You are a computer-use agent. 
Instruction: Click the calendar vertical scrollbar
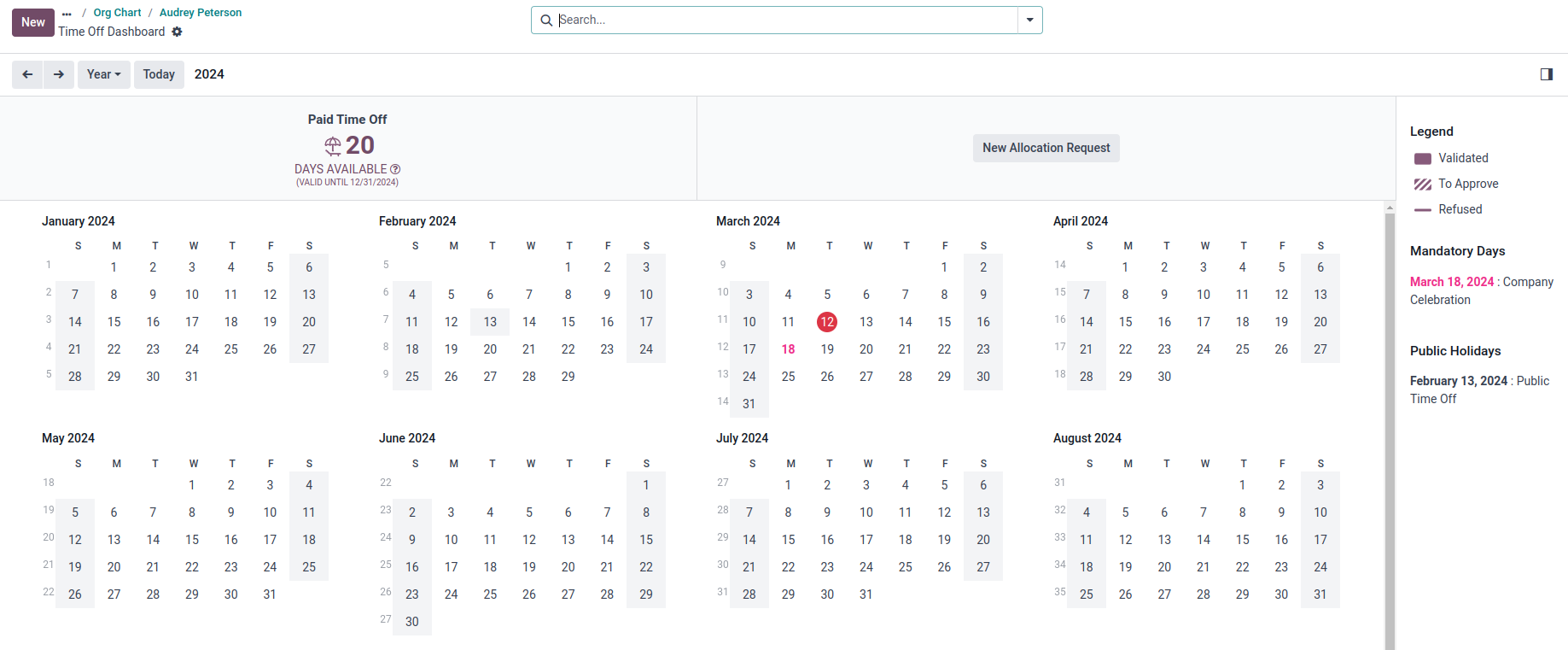pyautogui.click(x=1390, y=427)
